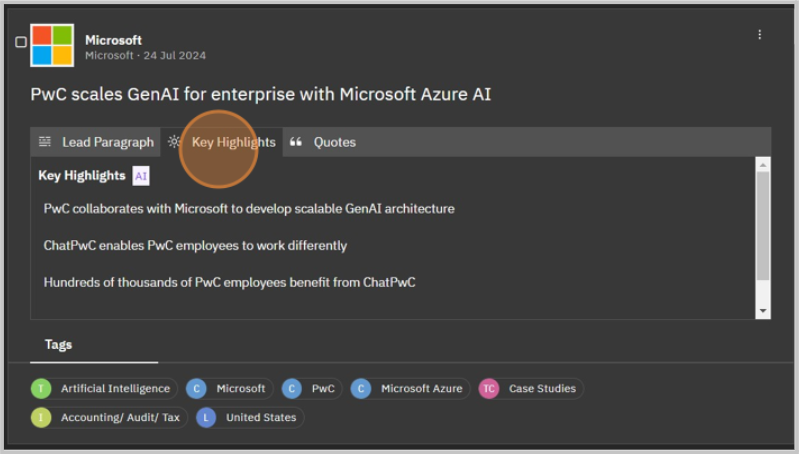Click the Microsoft source name

click(x=113, y=40)
